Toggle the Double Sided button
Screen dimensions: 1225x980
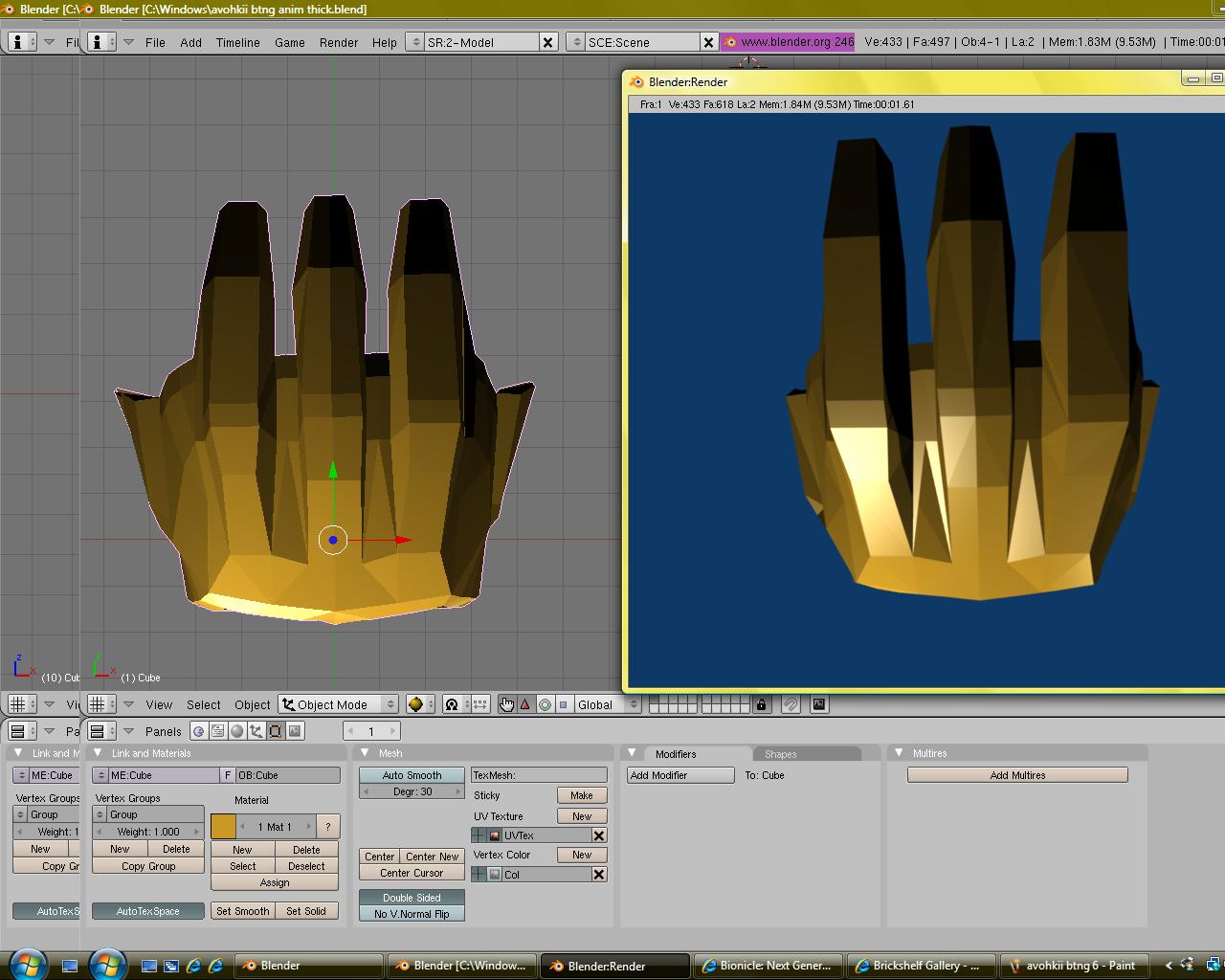[412, 898]
